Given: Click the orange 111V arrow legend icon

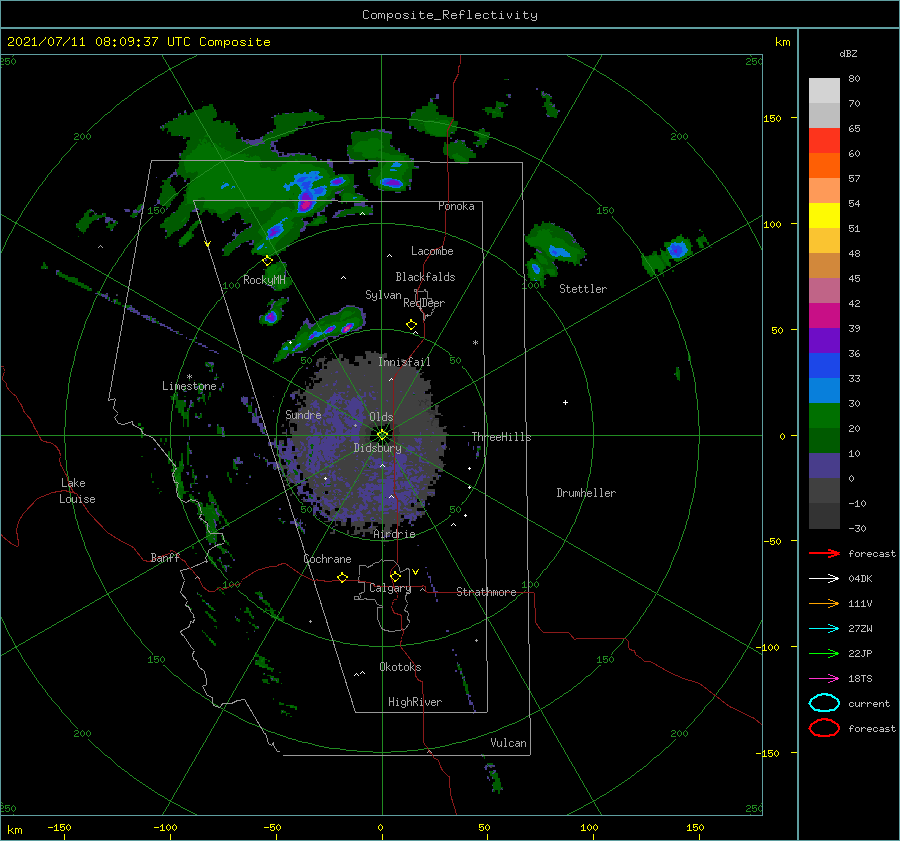Looking at the screenshot, I should point(824,603).
